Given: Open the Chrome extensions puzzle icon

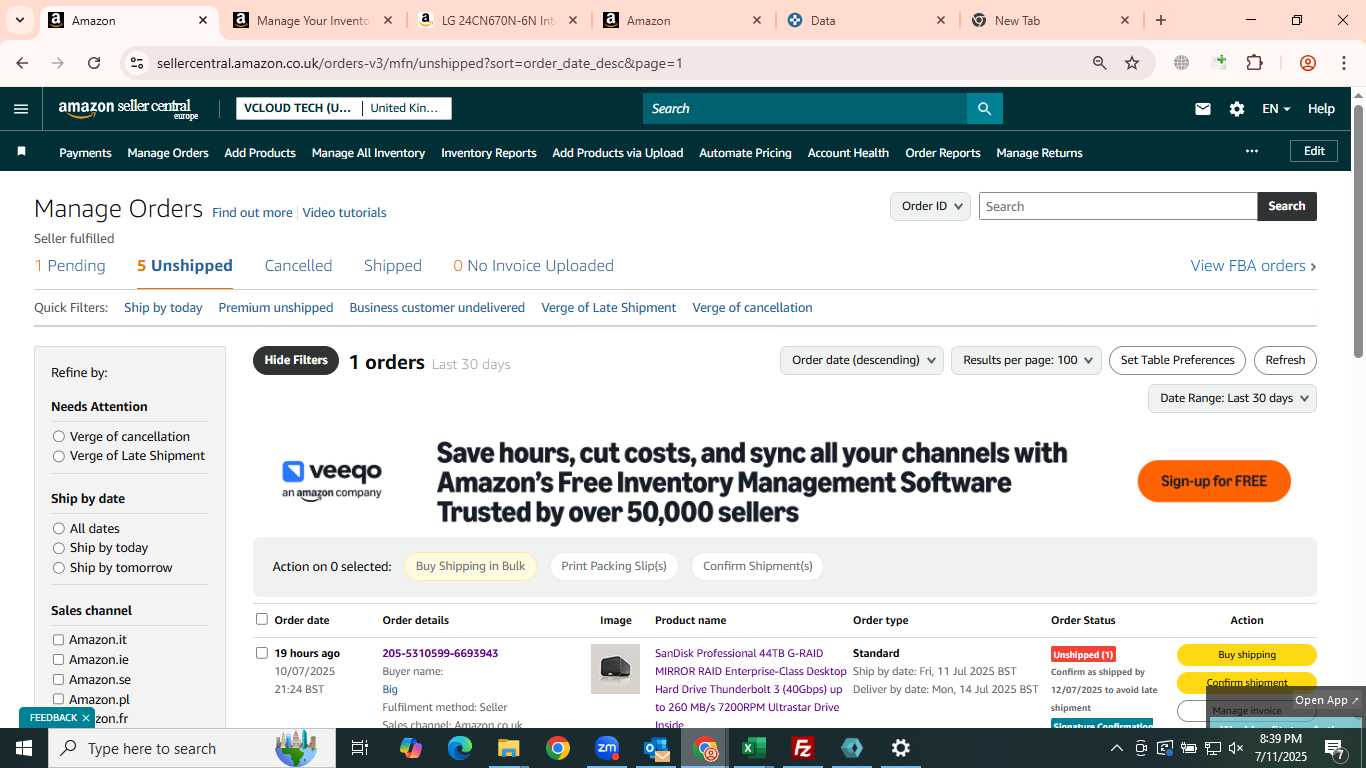Looking at the screenshot, I should click(1254, 63).
